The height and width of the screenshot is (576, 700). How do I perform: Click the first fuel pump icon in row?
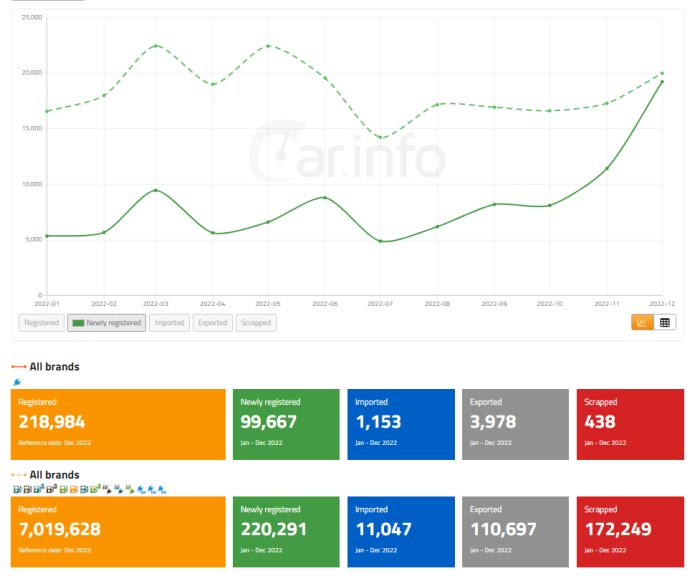pos(17,489)
